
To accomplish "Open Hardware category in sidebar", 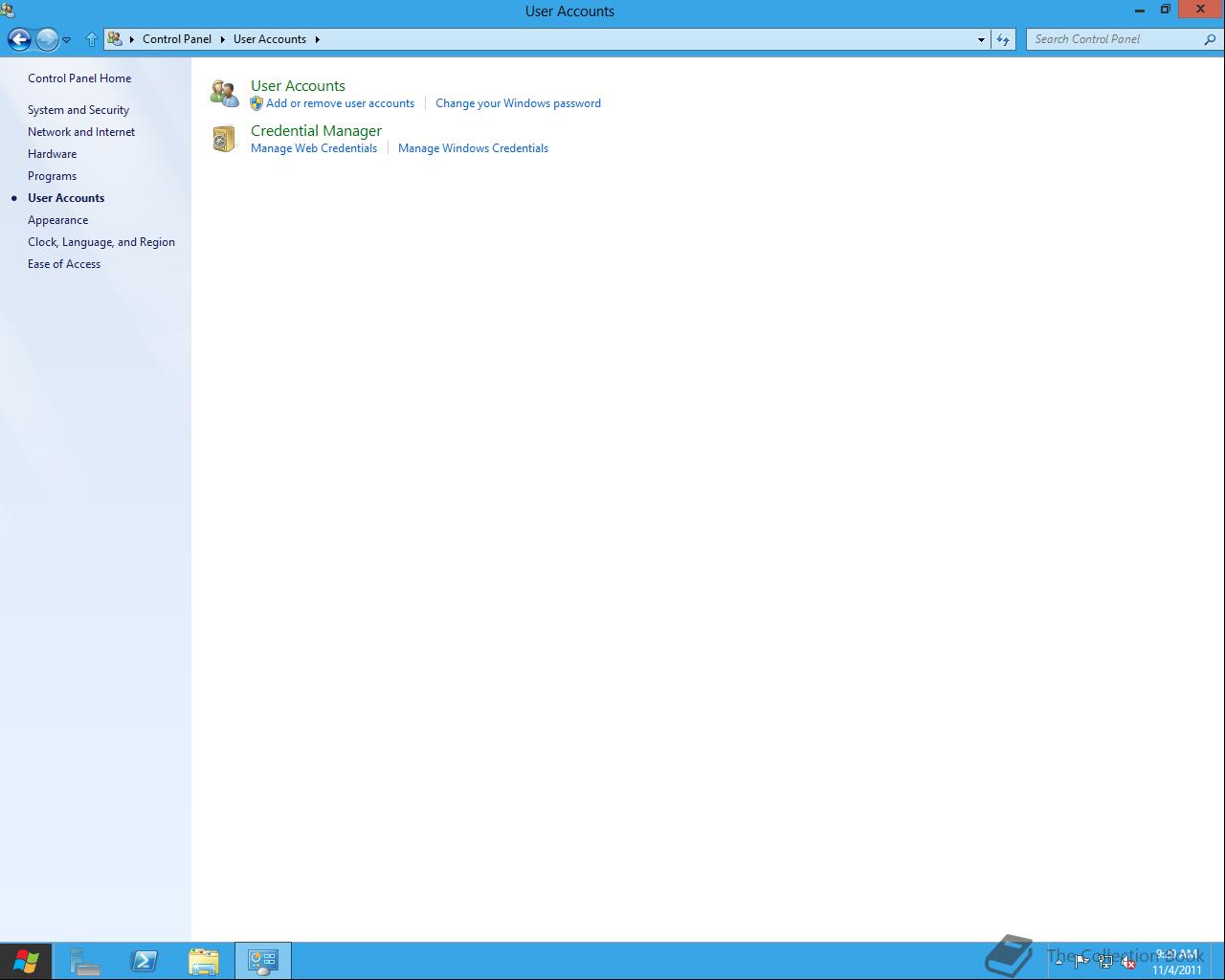I will point(53,154).
